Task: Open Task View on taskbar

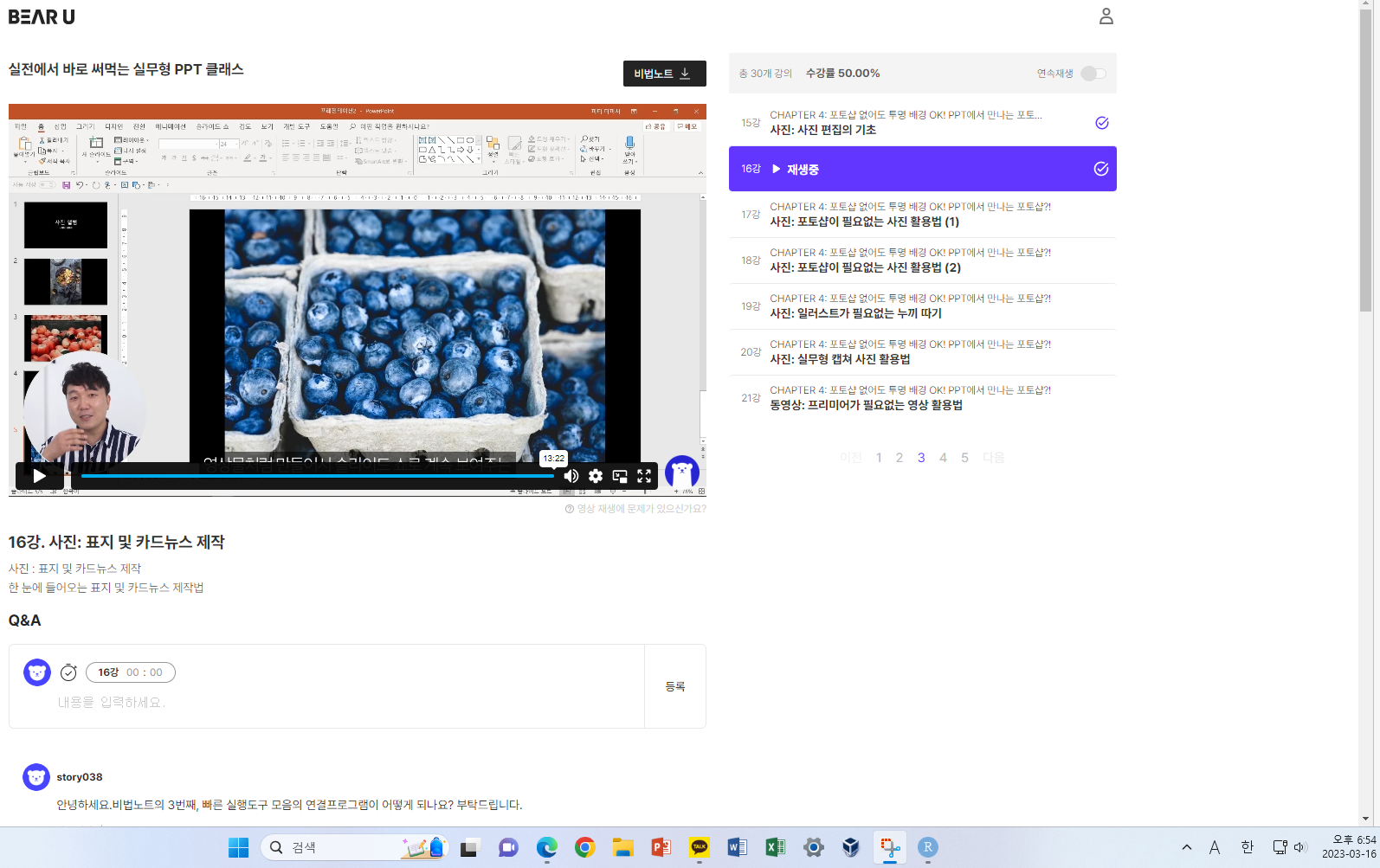Action: coord(469,847)
